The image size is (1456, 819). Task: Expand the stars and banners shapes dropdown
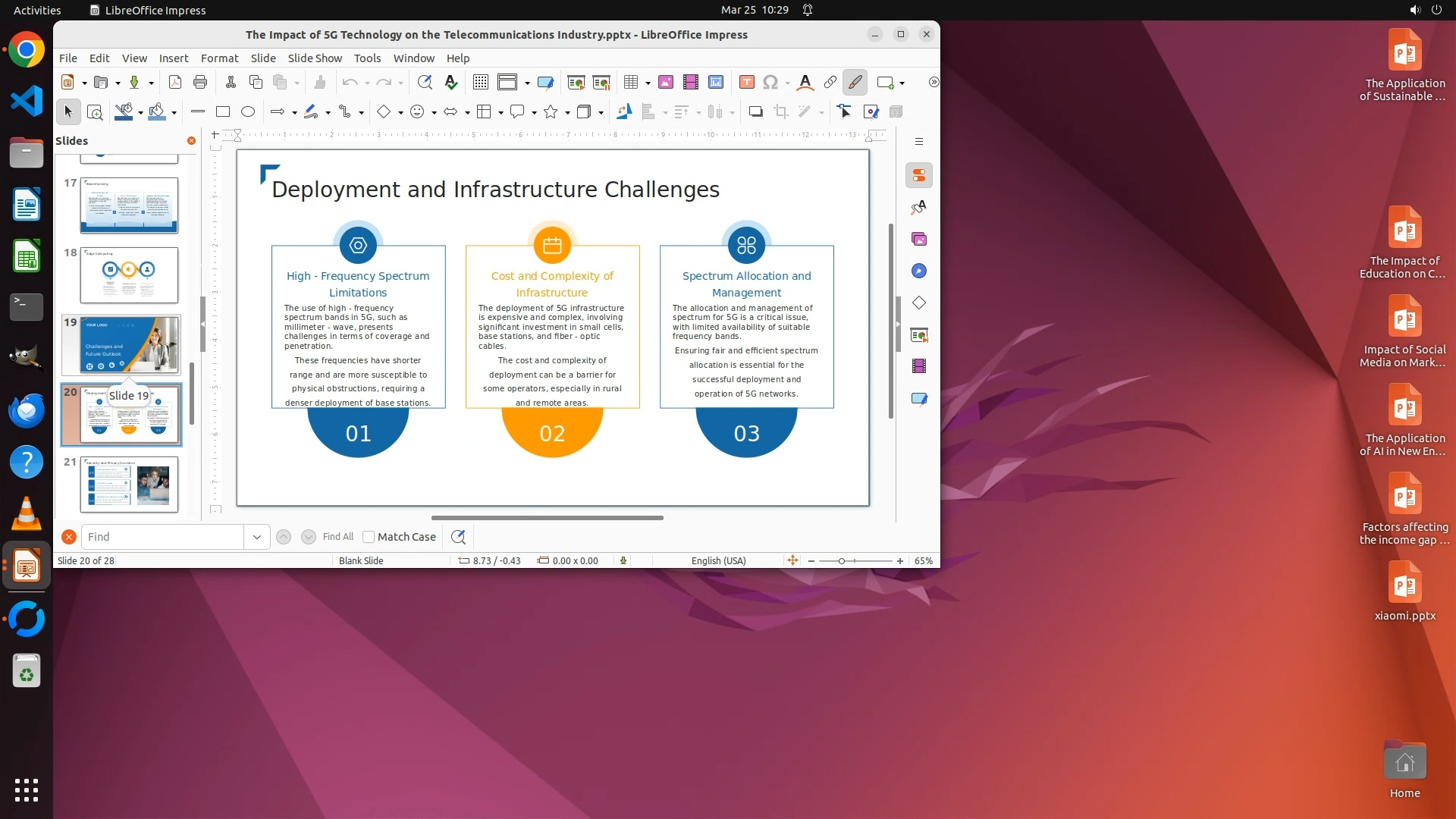(x=567, y=112)
